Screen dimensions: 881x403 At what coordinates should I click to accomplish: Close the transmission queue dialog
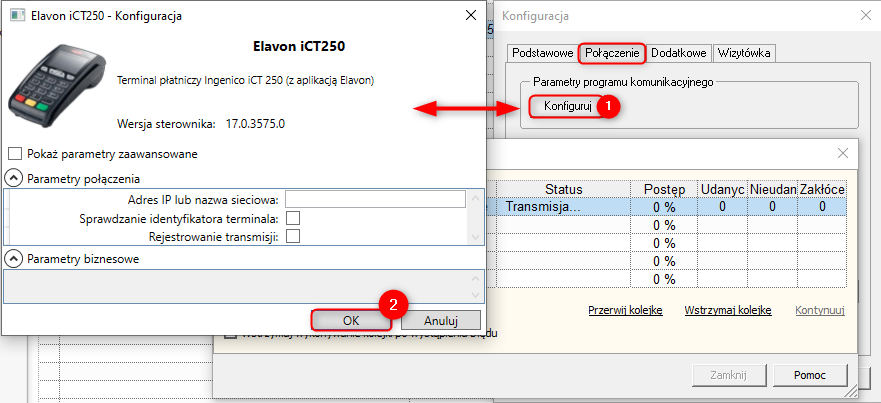(x=843, y=153)
